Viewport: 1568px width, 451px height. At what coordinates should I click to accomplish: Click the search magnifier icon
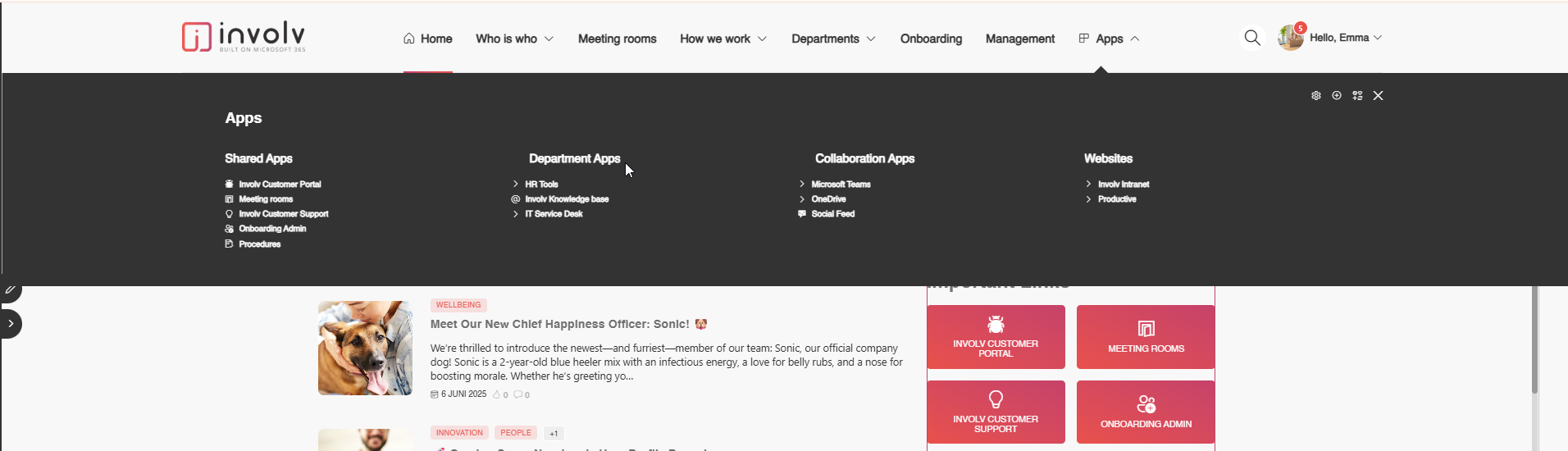tap(1251, 38)
